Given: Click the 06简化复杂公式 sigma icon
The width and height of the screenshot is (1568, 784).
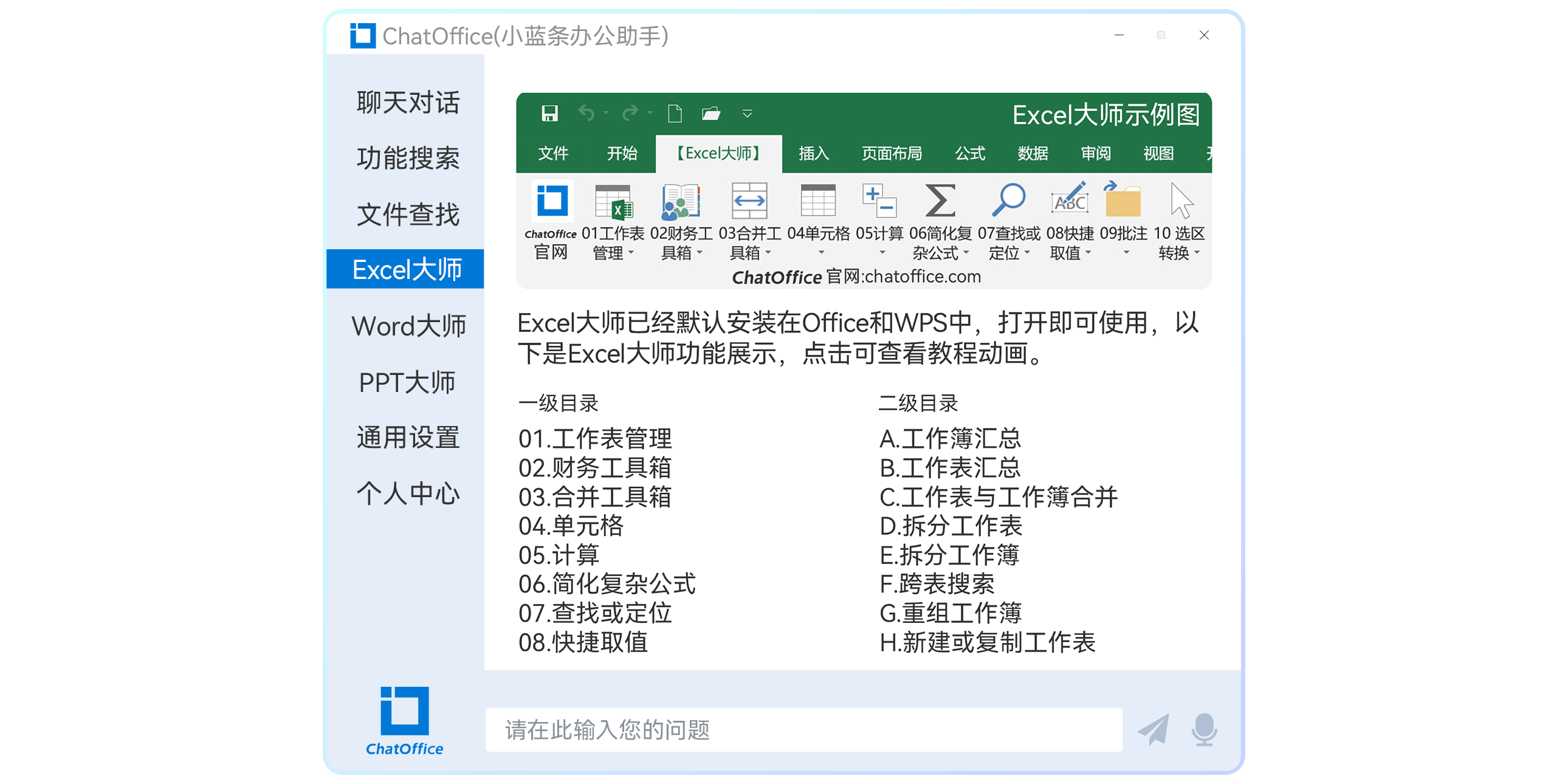Looking at the screenshot, I should (x=941, y=201).
